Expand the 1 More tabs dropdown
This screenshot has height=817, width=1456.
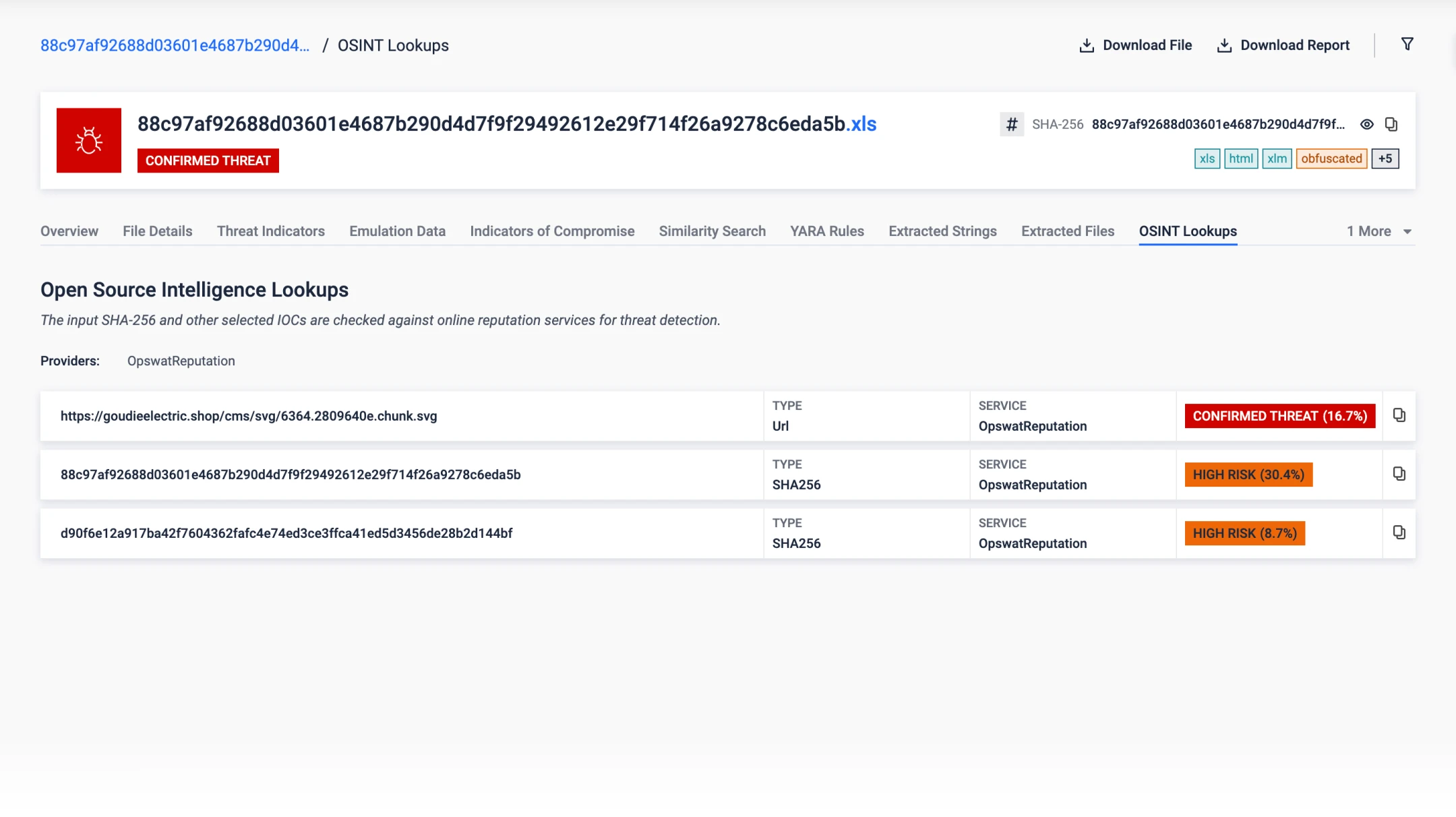click(1368, 231)
